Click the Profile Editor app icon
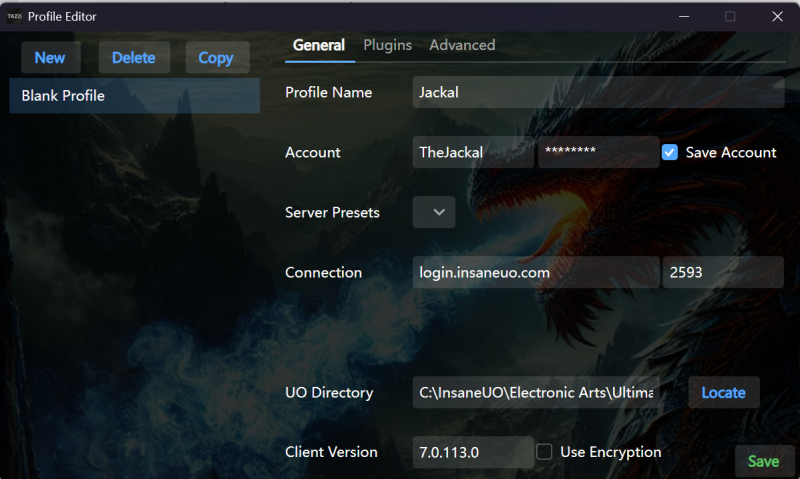 [x=14, y=16]
